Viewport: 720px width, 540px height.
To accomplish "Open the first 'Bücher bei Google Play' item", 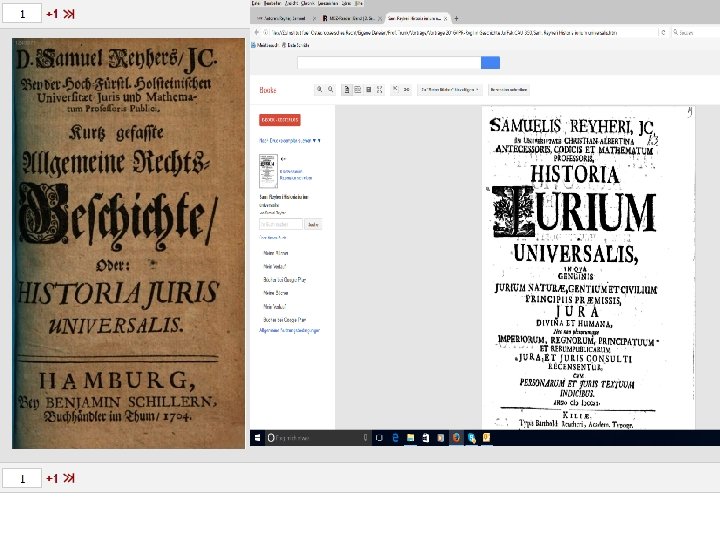I will pos(284,280).
